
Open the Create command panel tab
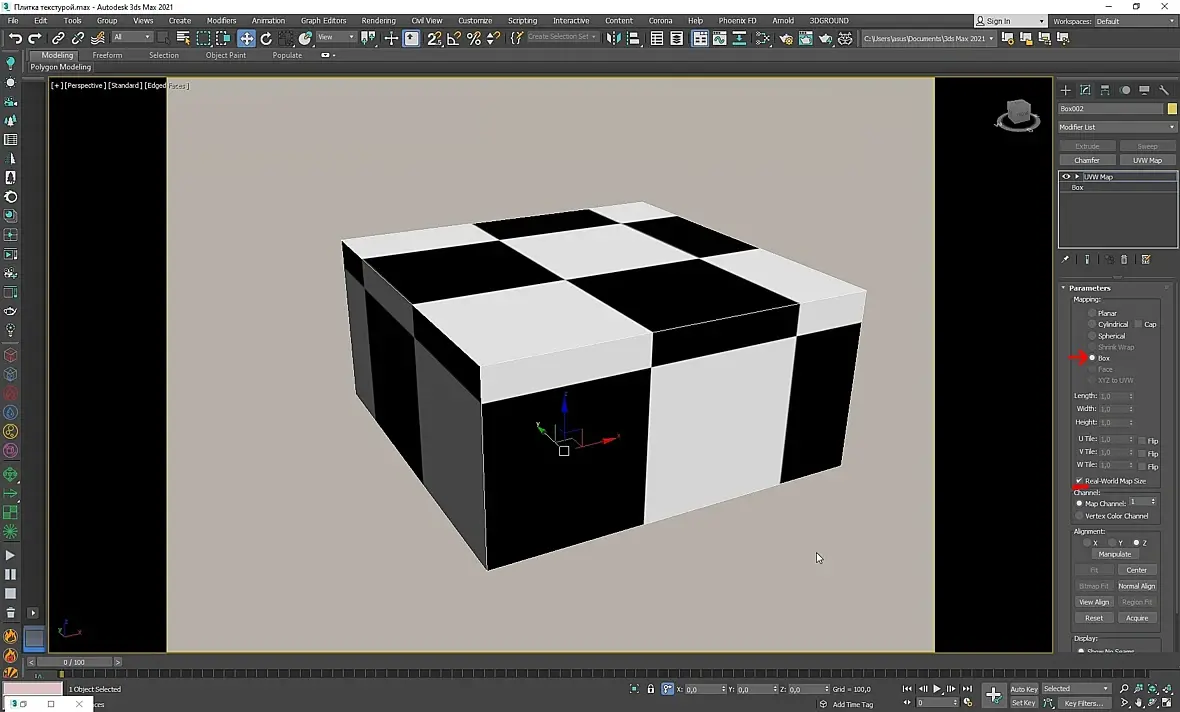[x=1066, y=90]
